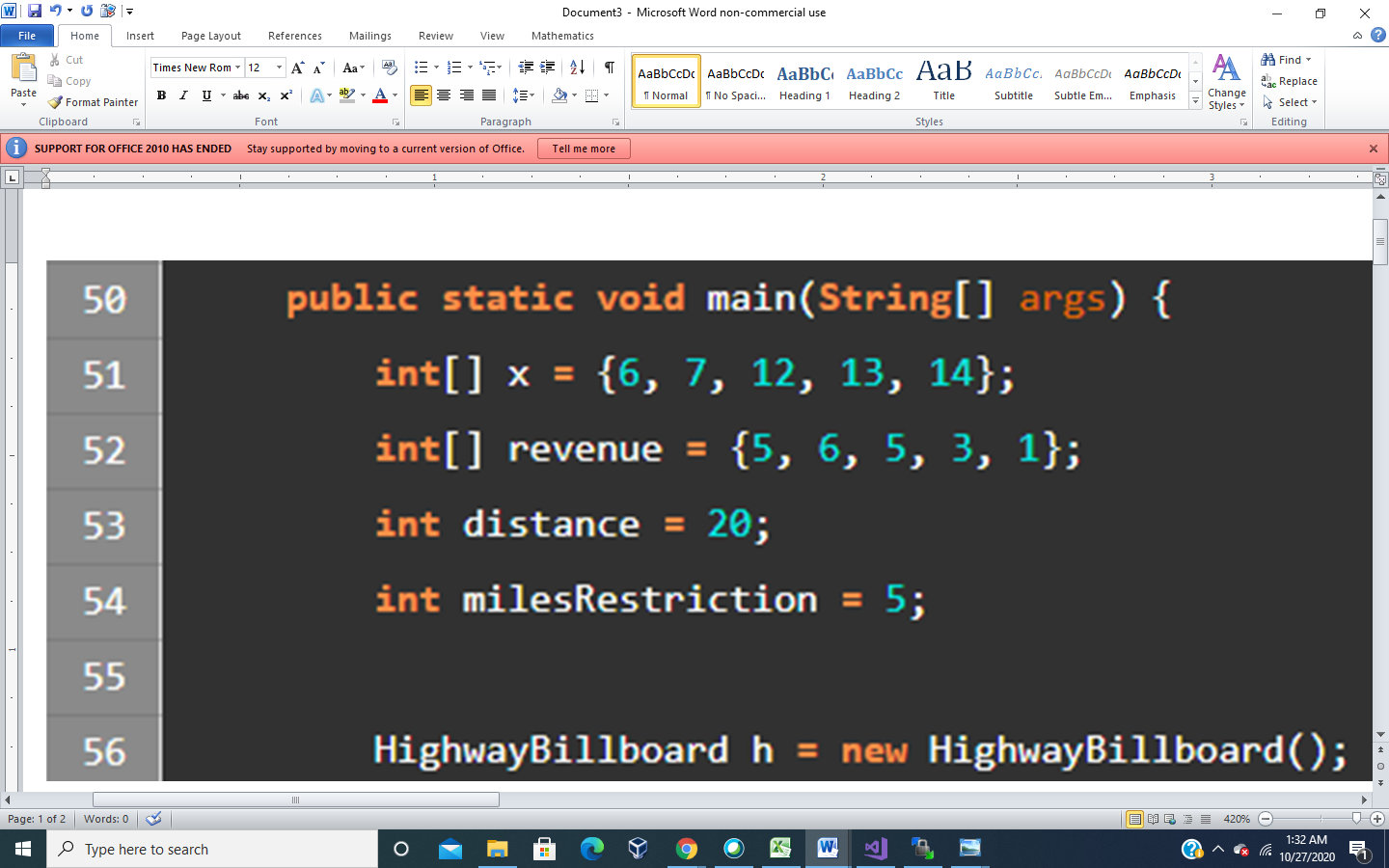The height and width of the screenshot is (868, 1389).
Task: Open File Explorer from the taskbar
Action: (497, 849)
